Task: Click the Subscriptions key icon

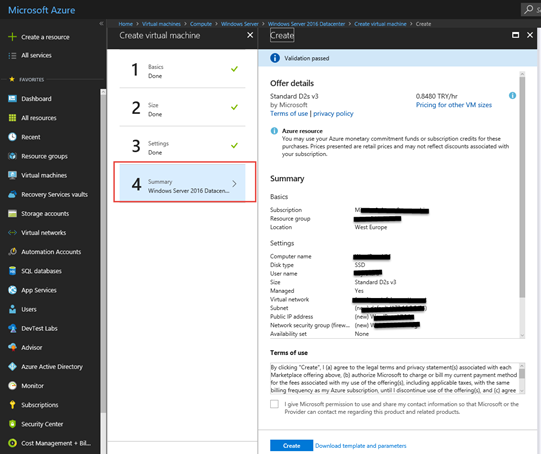Action: point(12,405)
